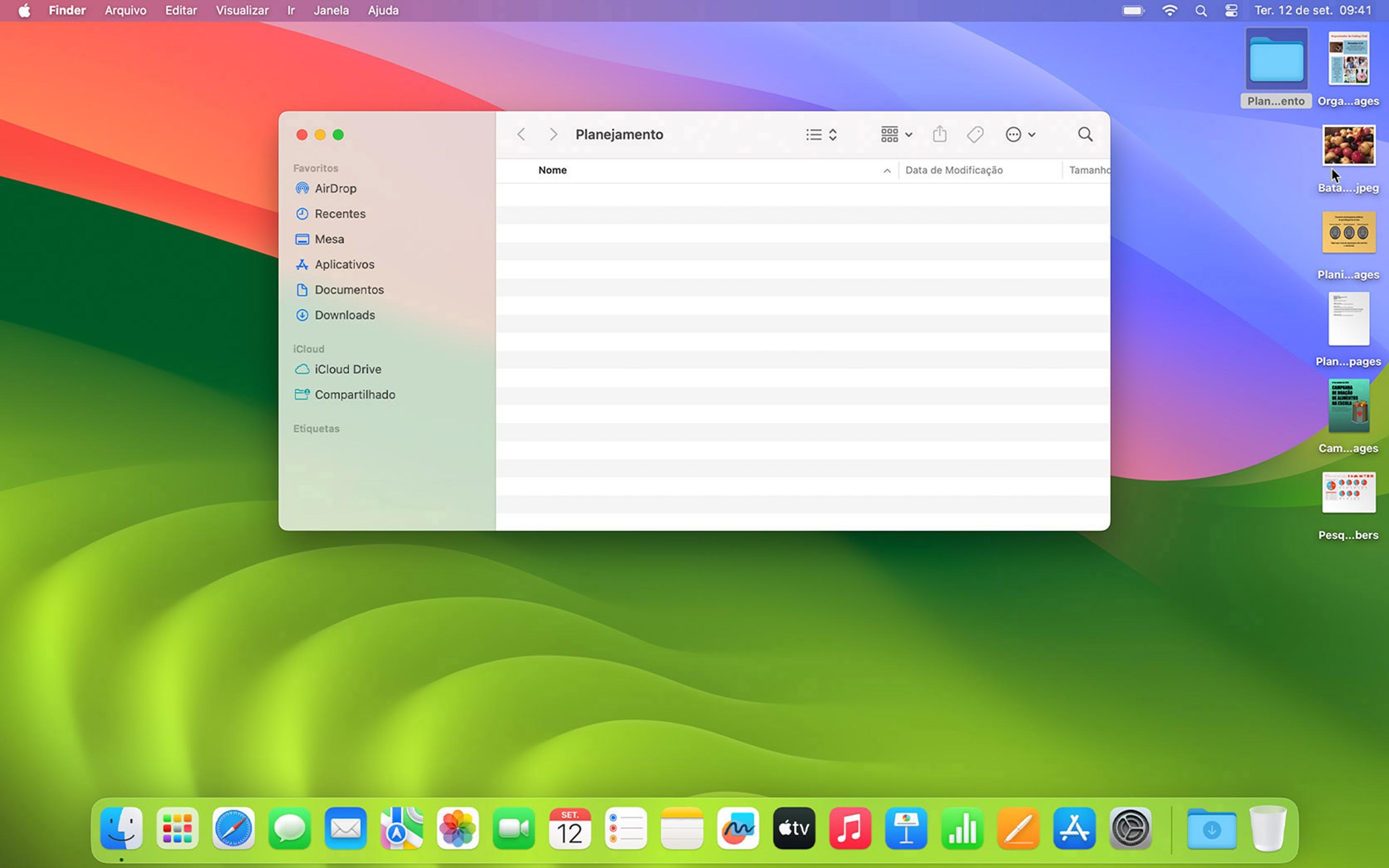1389x868 pixels.
Task: Open the Visualizar menu
Action: click(242, 10)
